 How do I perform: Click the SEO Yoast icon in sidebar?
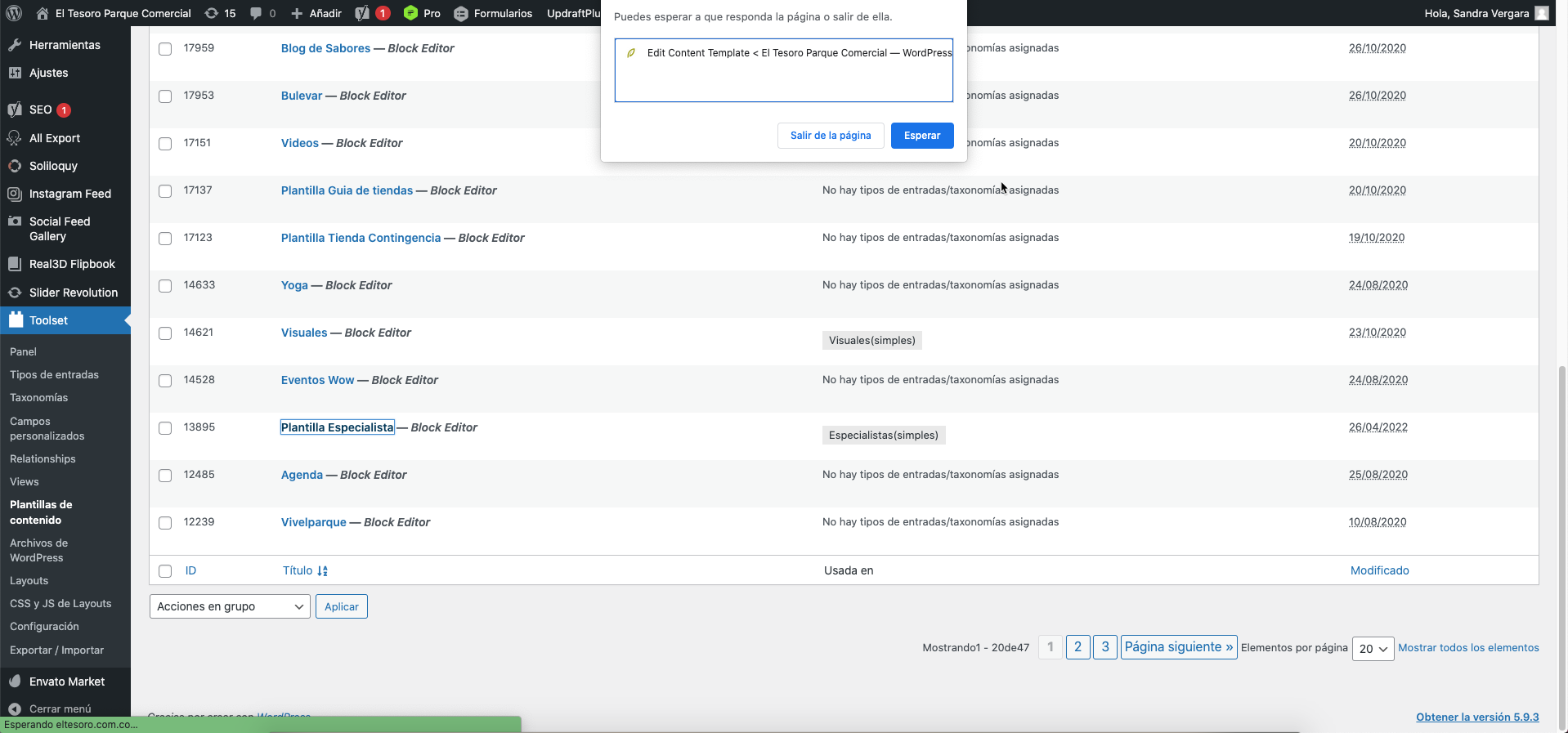pos(15,110)
